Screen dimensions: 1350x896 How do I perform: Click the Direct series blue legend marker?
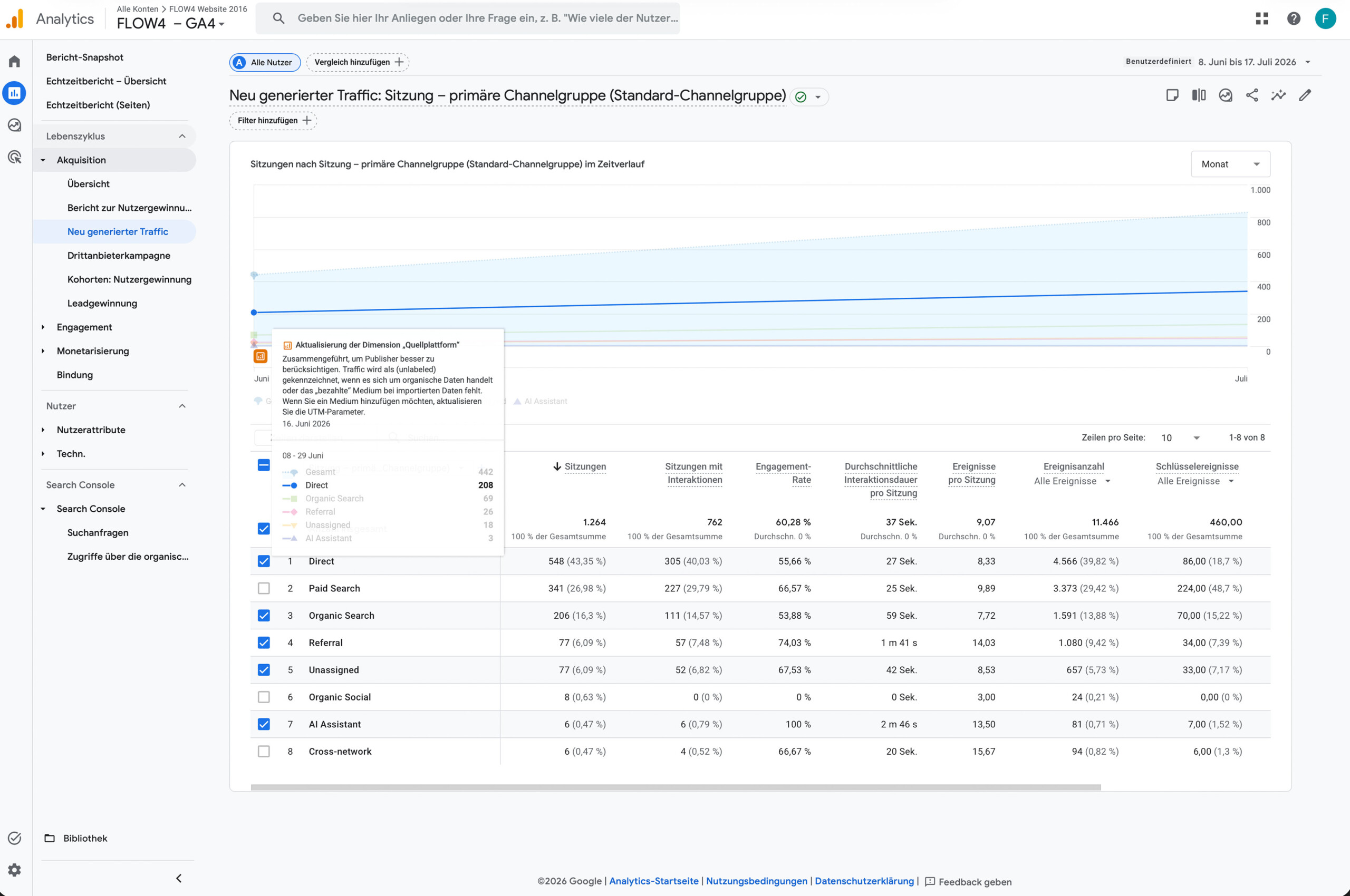[290, 485]
